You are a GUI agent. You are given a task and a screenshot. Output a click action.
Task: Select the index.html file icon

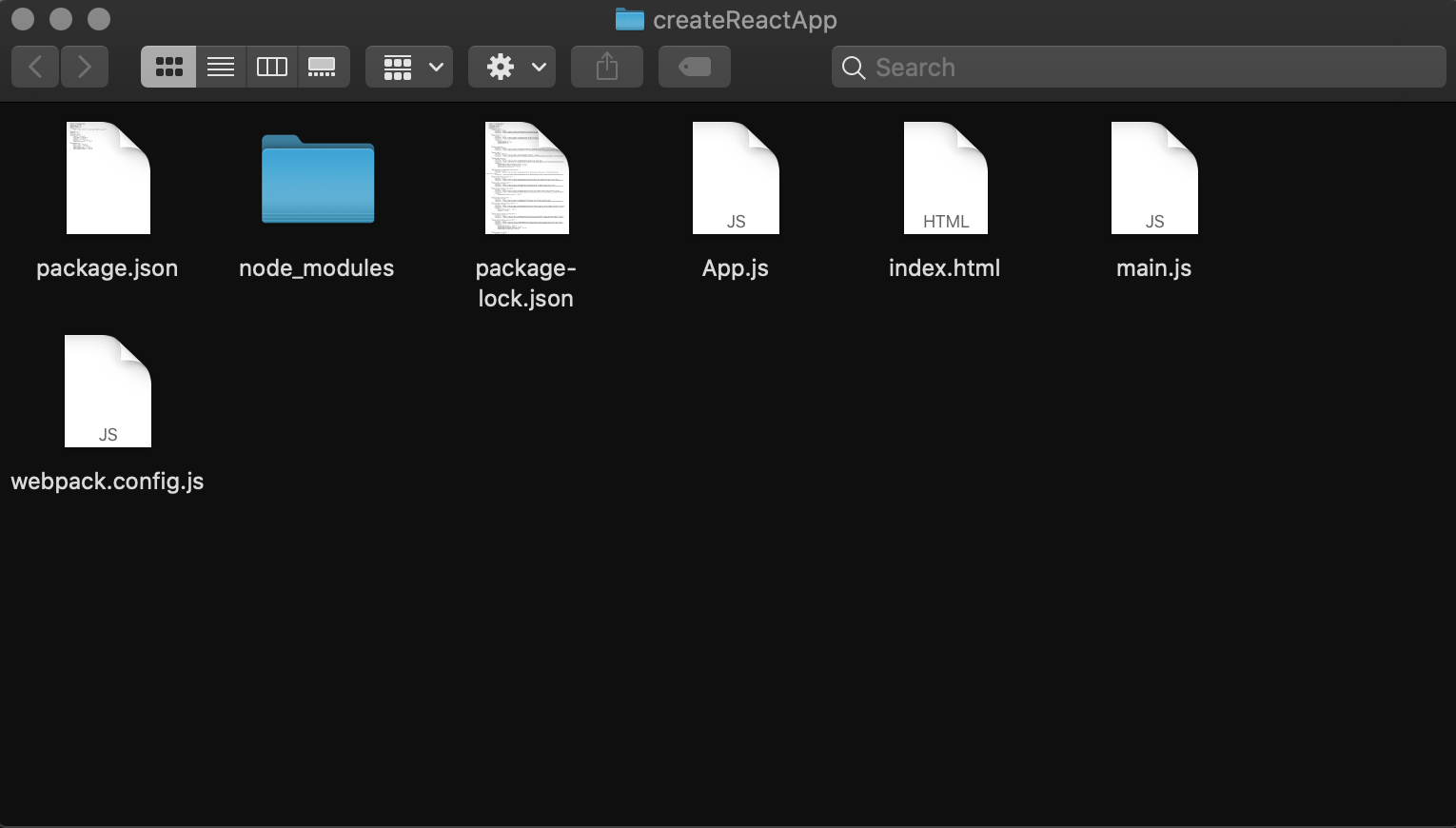click(945, 178)
